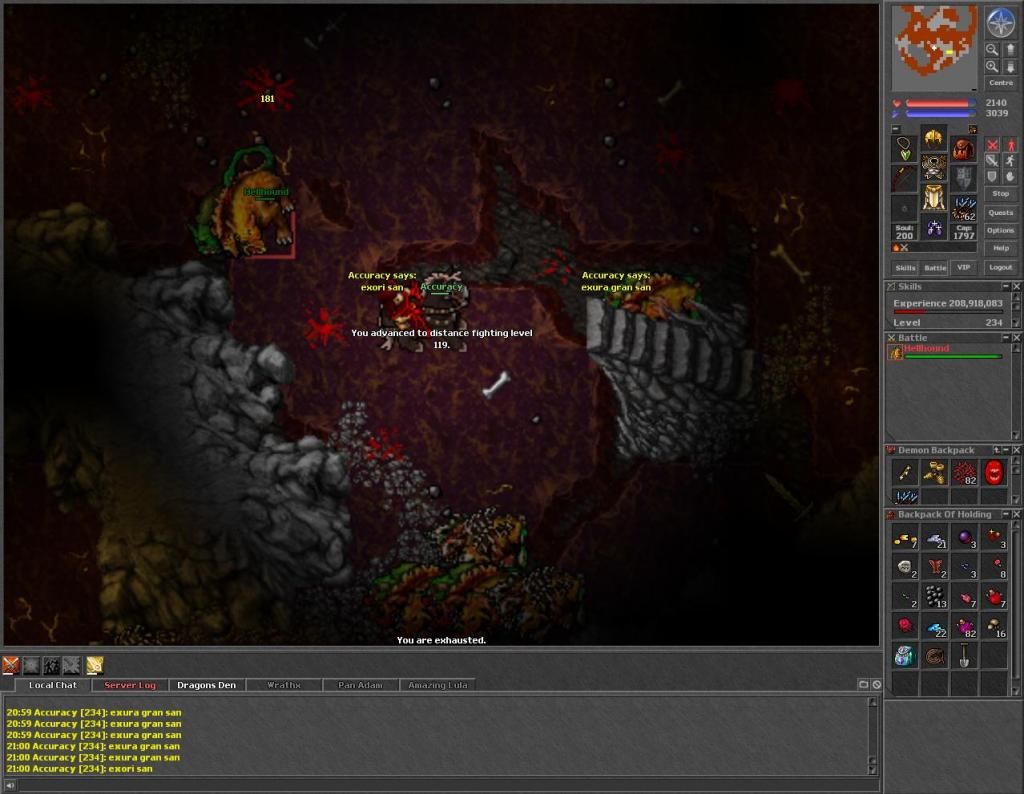Image resolution: width=1024 pixels, height=794 pixels.
Task: Toggle the VIP list button
Action: [x=963, y=267]
